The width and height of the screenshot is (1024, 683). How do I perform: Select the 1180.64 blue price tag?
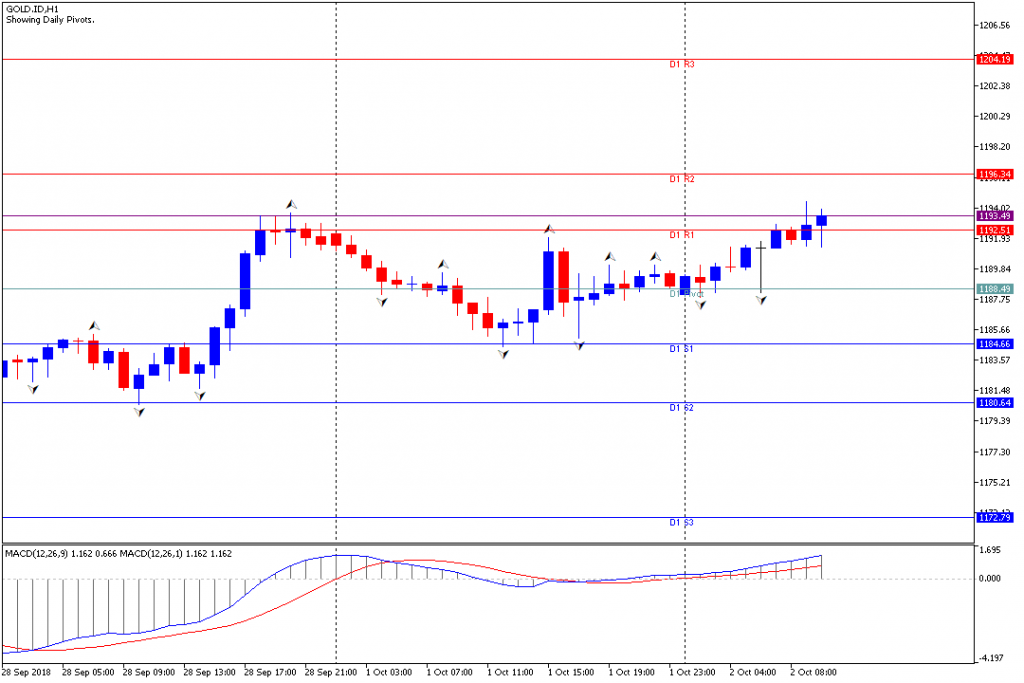tap(994, 403)
